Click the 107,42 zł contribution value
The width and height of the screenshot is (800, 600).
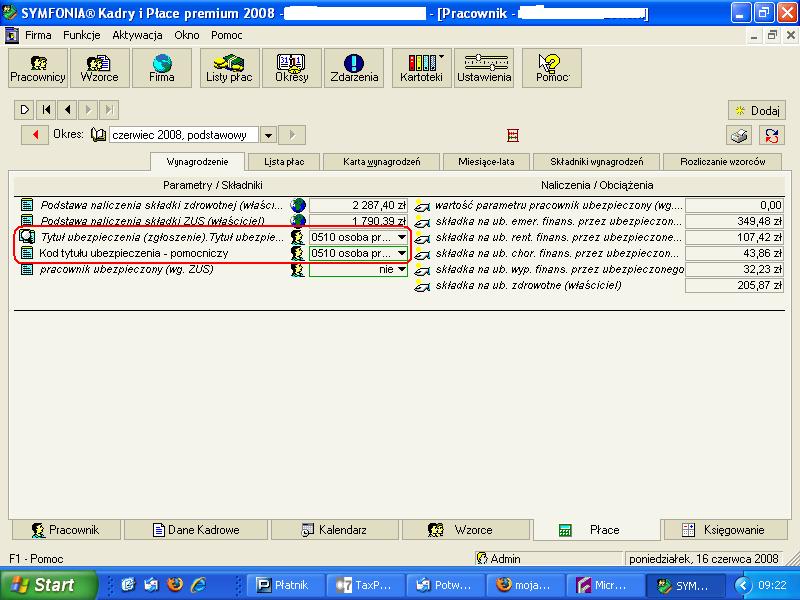pyautogui.click(x=734, y=237)
